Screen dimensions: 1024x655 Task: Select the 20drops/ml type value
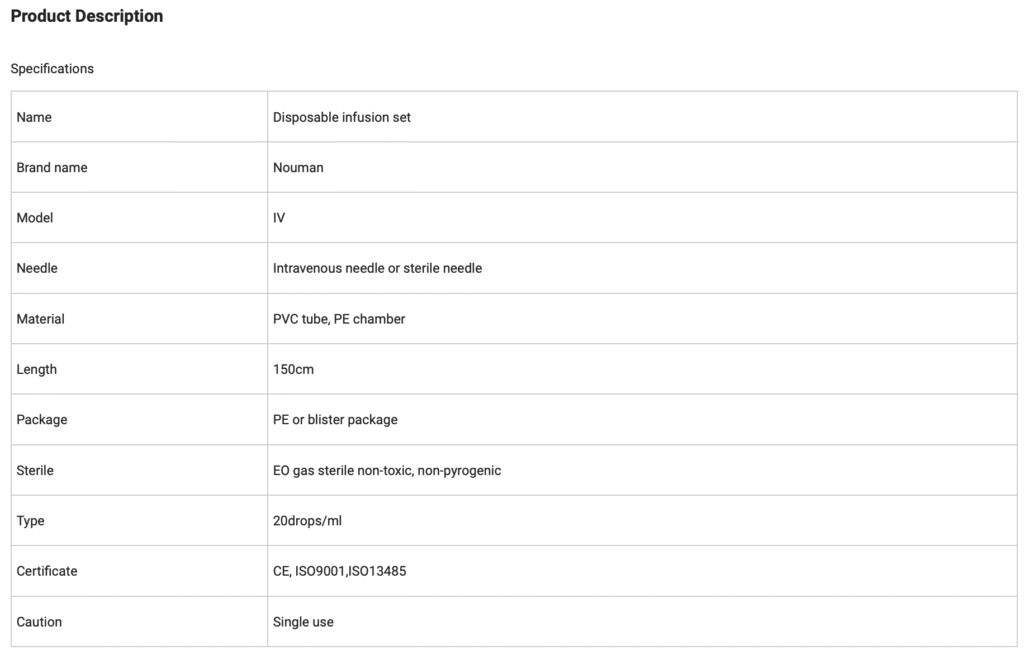tap(307, 521)
